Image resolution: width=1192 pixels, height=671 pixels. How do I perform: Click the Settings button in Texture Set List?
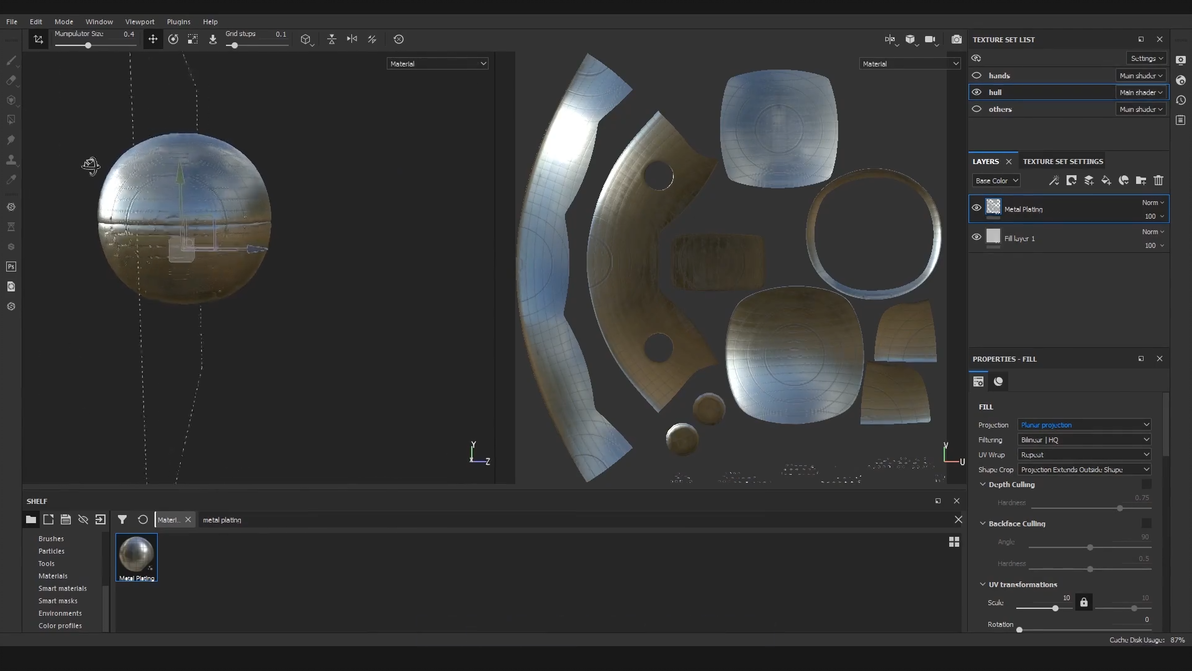pyautogui.click(x=1146, y=58)
